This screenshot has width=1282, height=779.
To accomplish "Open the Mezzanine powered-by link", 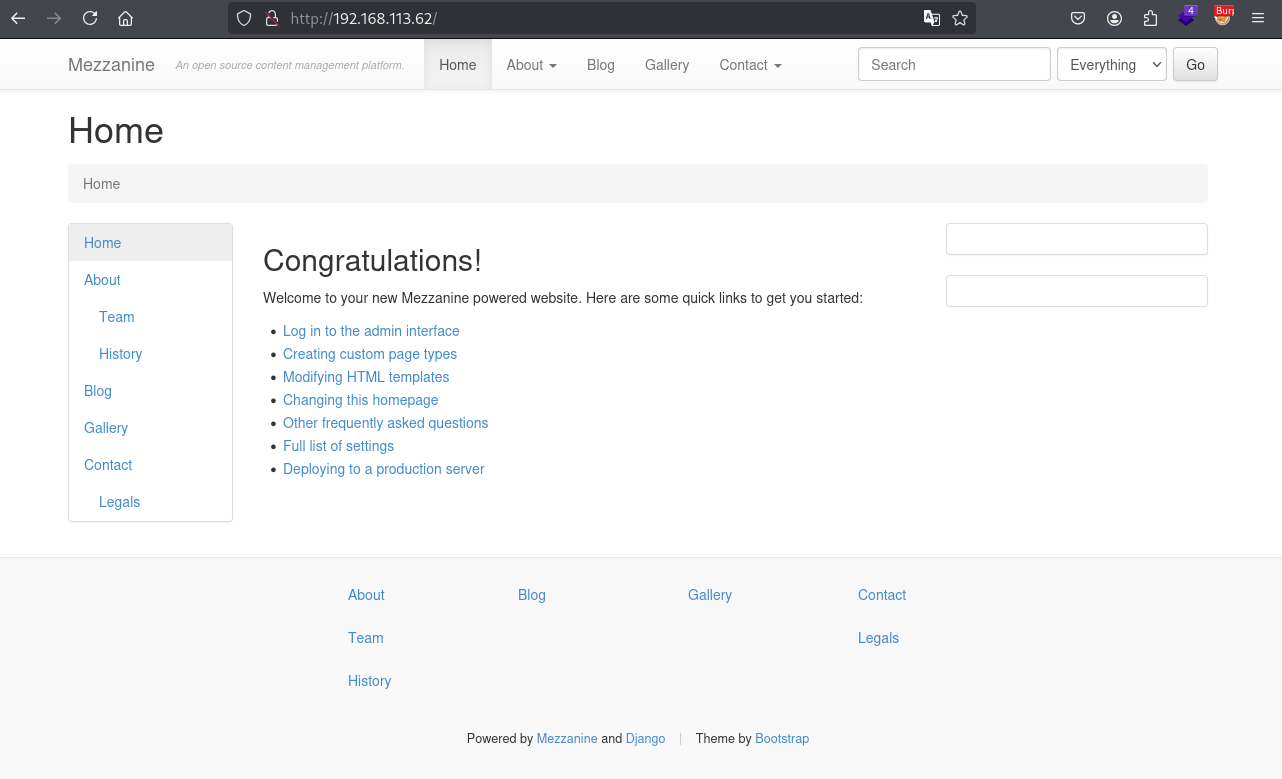I will 567,739.
